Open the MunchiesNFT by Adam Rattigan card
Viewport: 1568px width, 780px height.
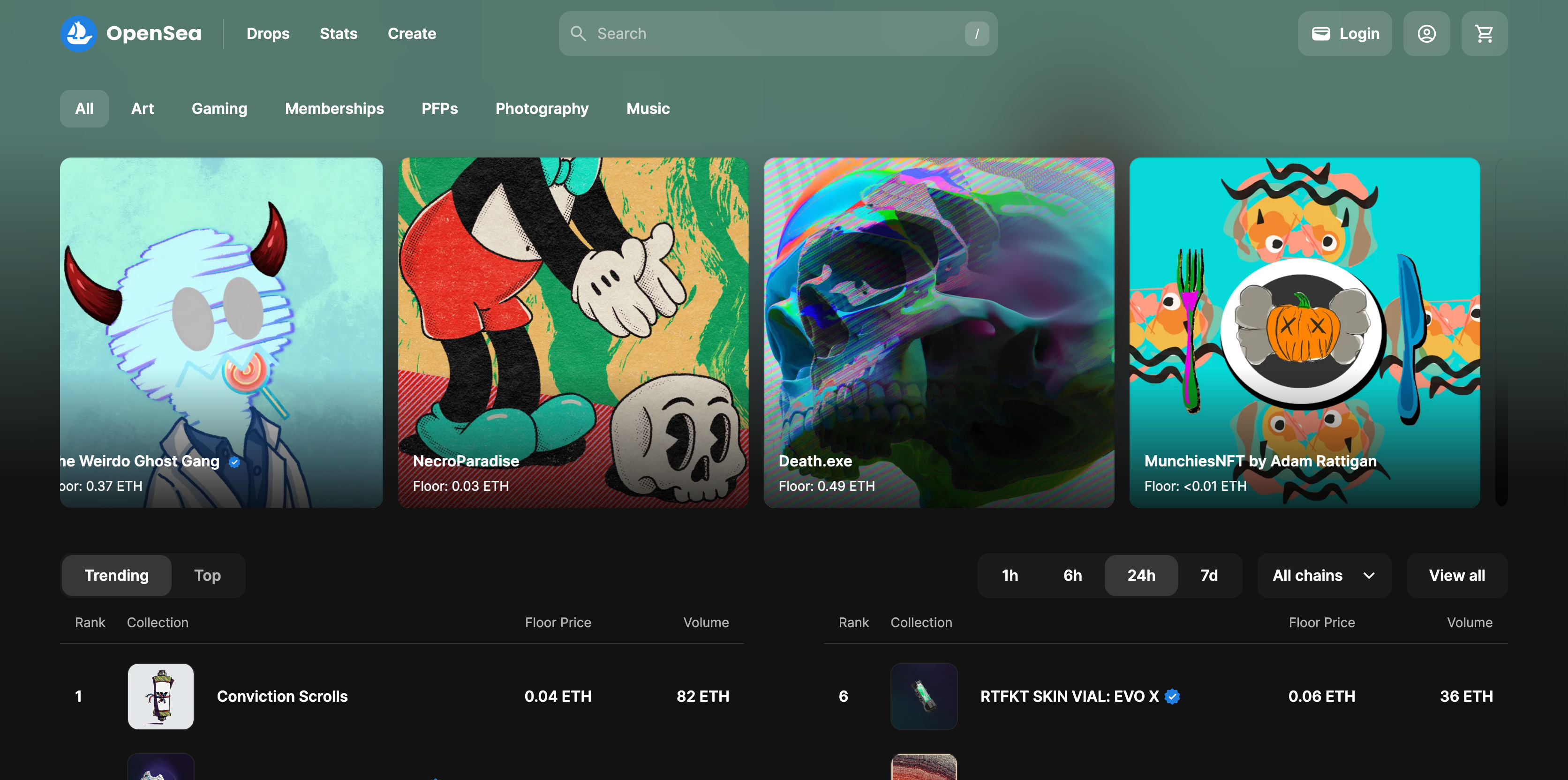1304,332
